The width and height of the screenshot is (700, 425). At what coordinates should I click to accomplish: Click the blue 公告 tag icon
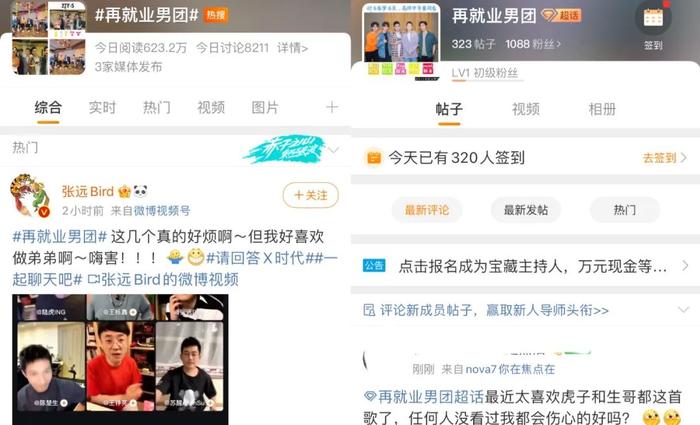(x=374, y=266)
